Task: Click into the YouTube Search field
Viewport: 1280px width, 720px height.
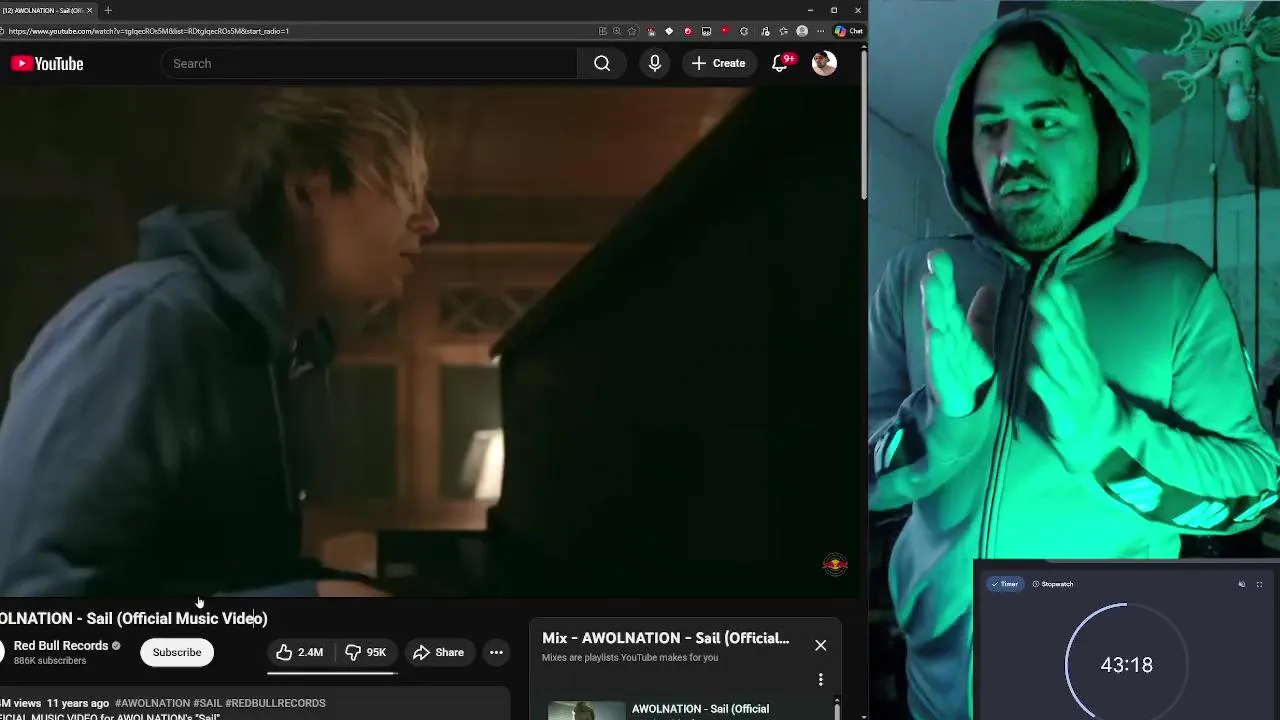Action: 370,63
